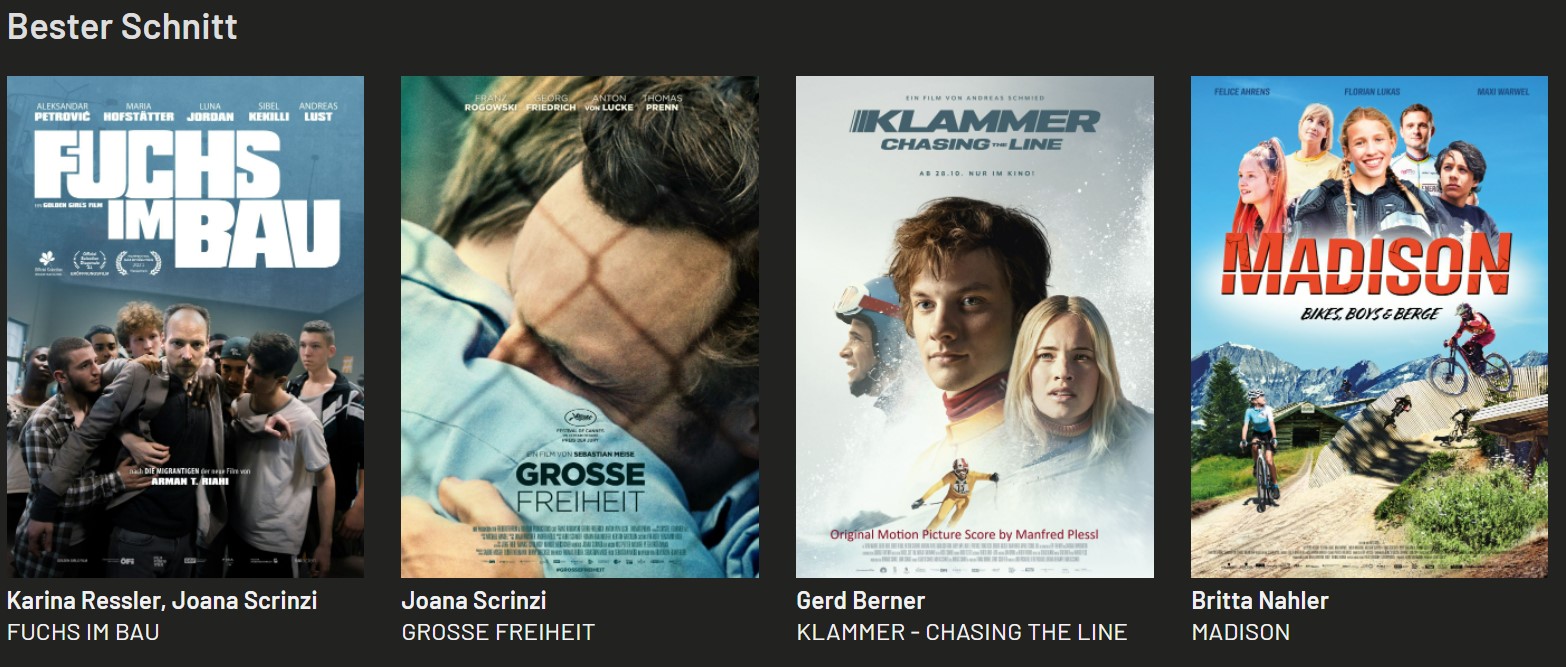Open the Fuchs im Bau movie poster
1566x667 pixels.
(x=185, y=326)
